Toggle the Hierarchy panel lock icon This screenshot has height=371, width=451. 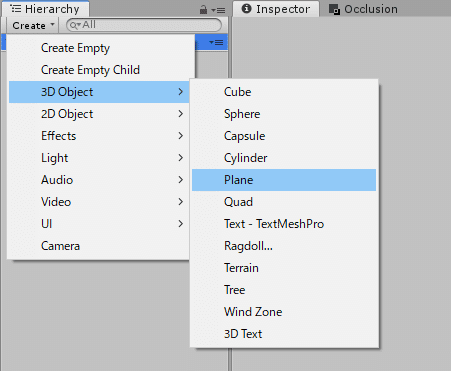(203, 10)
